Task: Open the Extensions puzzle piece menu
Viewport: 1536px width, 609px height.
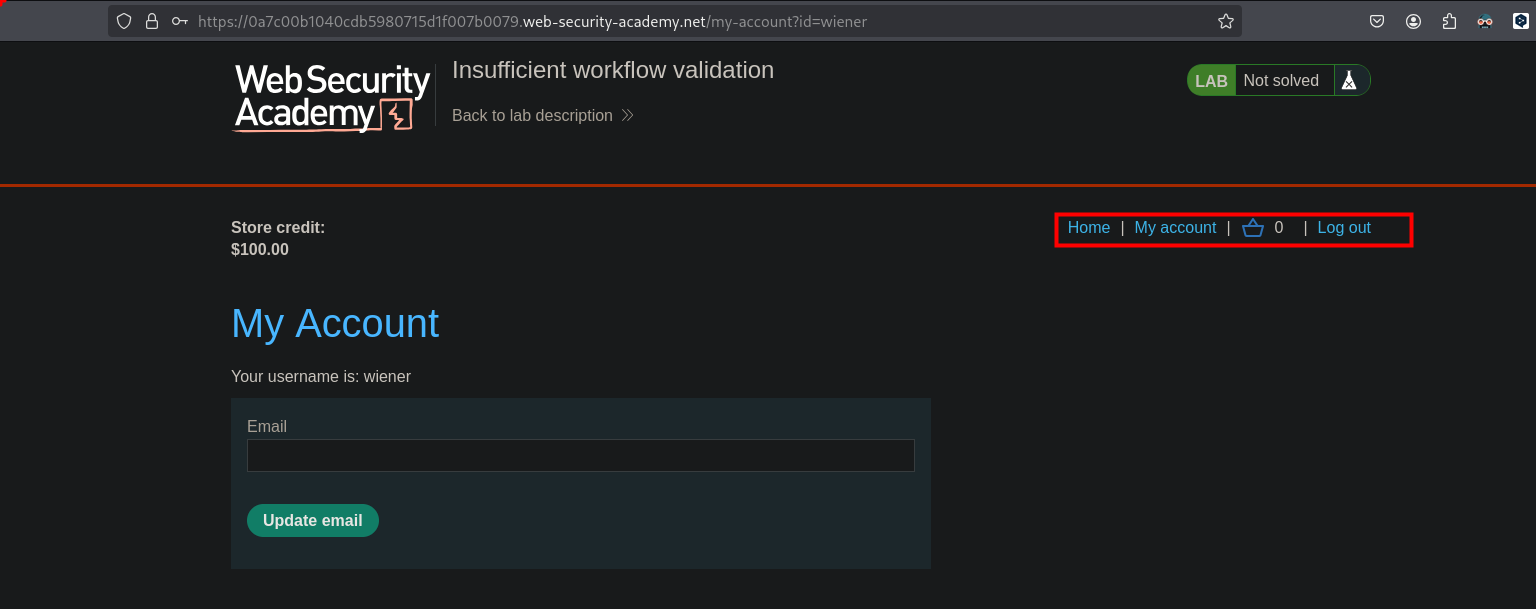Action: (1449, 21)
